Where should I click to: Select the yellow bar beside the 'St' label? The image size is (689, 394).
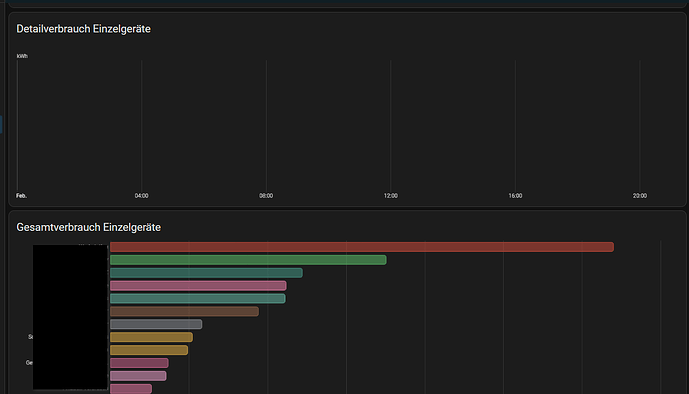[151, 337]
